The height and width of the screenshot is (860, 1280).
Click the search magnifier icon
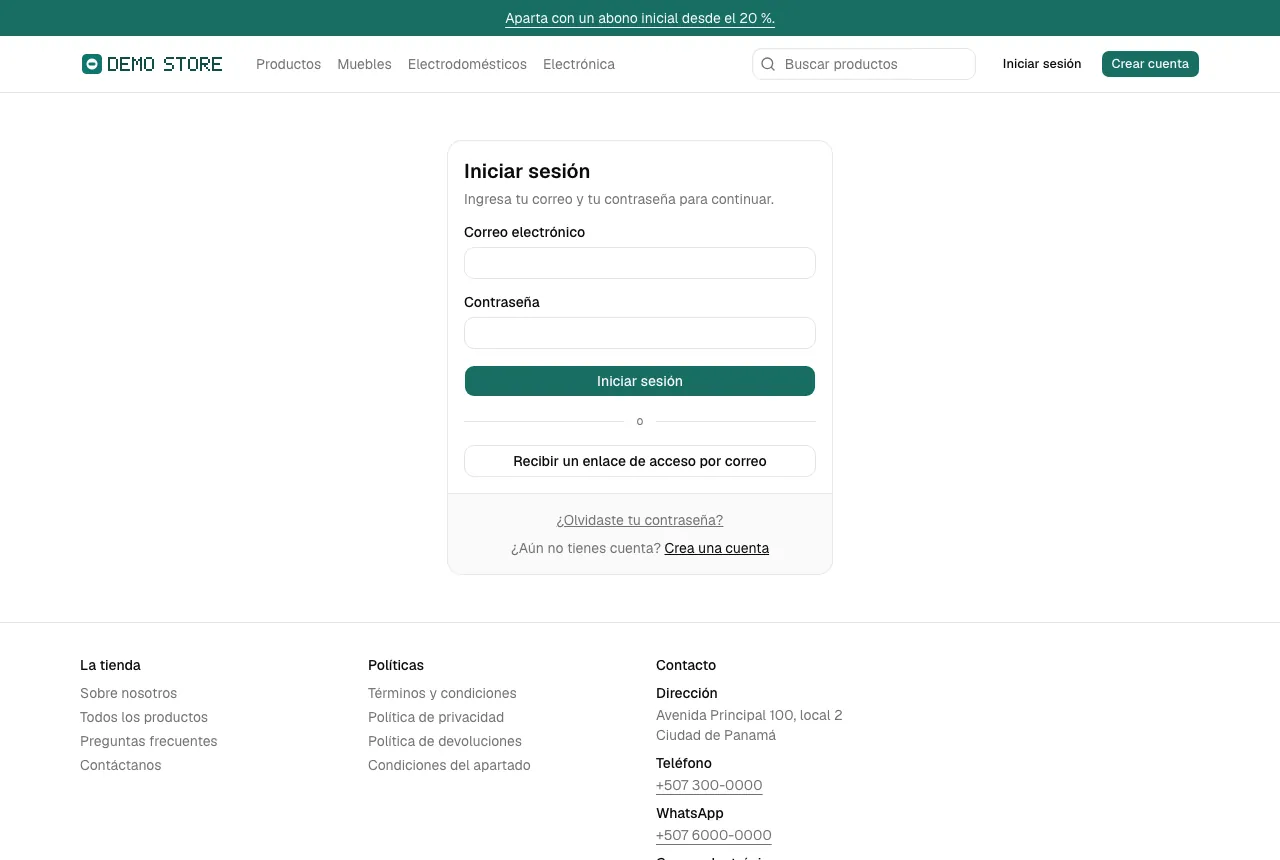pos(768,64)
